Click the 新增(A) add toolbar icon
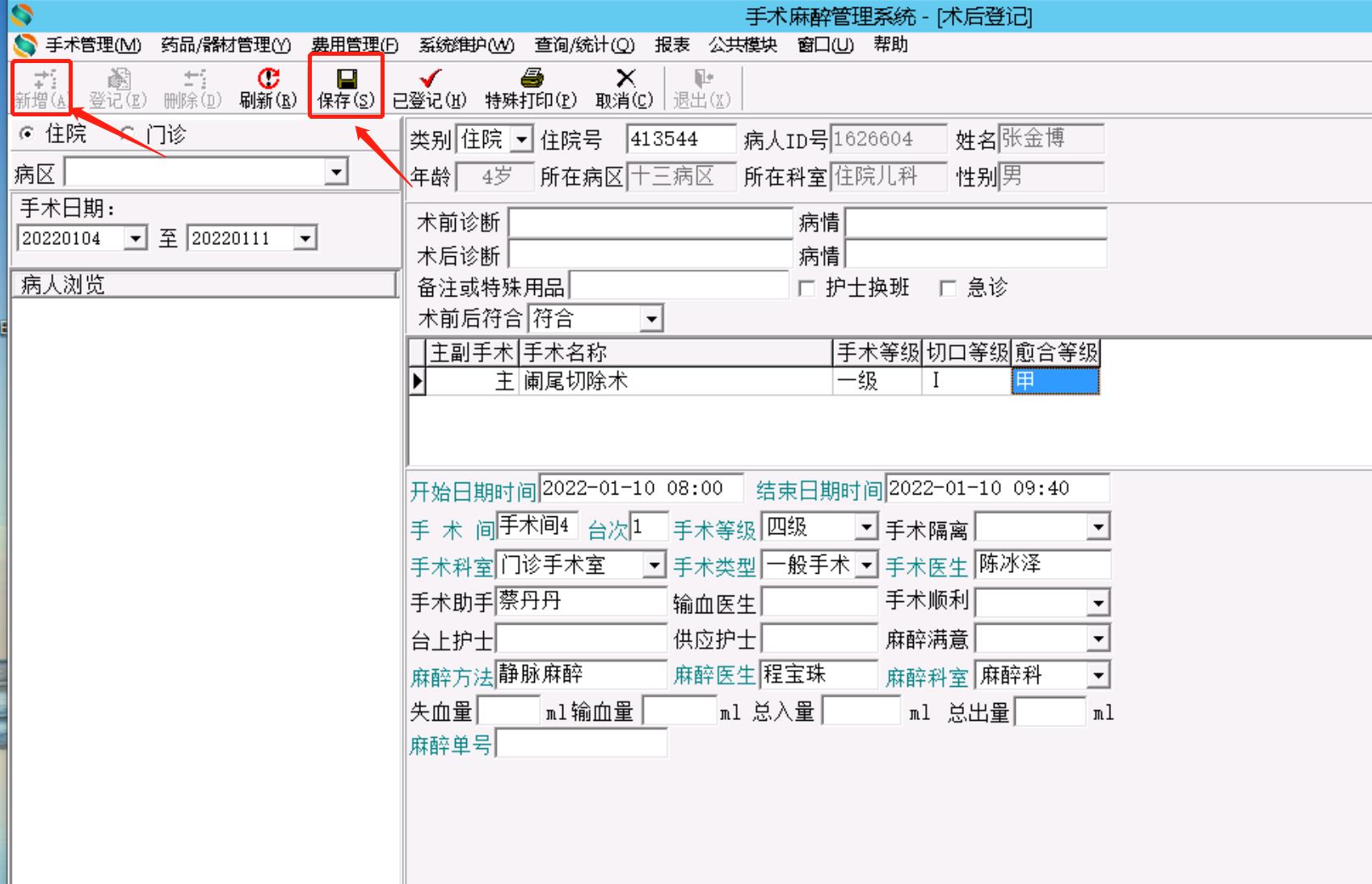This screenshot has width=1372, height=884. coord(41,88)
